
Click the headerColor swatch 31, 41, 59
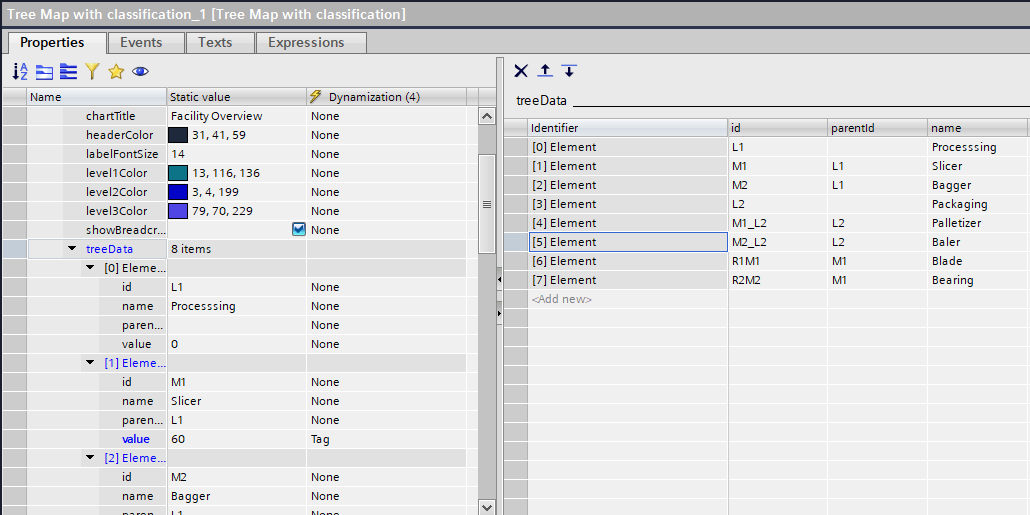(178, 135)
